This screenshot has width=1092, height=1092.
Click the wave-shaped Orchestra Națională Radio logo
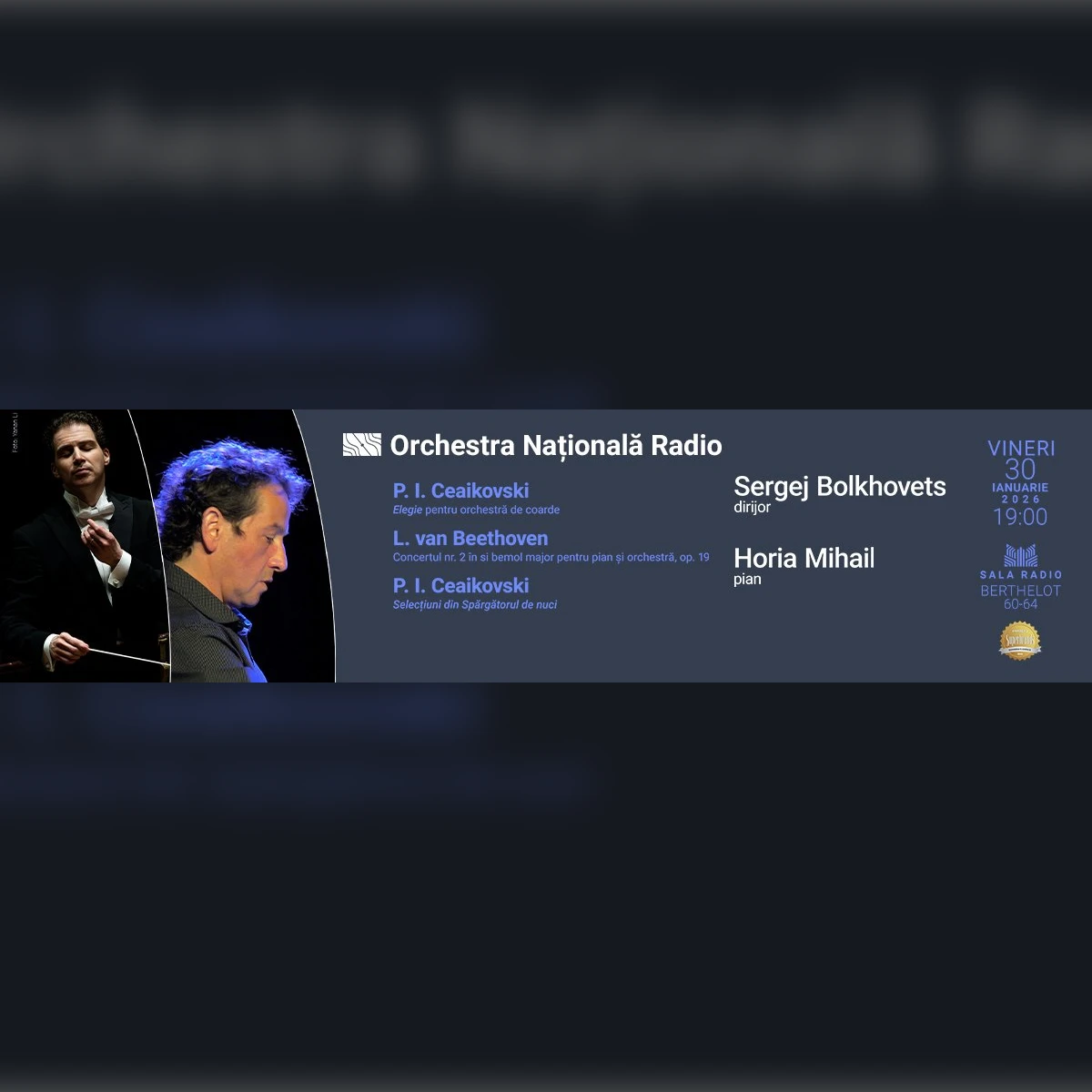(x=361, y=445)
